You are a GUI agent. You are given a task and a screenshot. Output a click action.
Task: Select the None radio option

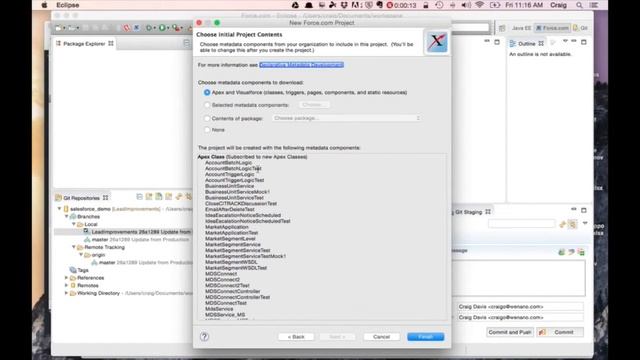[x=207, y=130]
